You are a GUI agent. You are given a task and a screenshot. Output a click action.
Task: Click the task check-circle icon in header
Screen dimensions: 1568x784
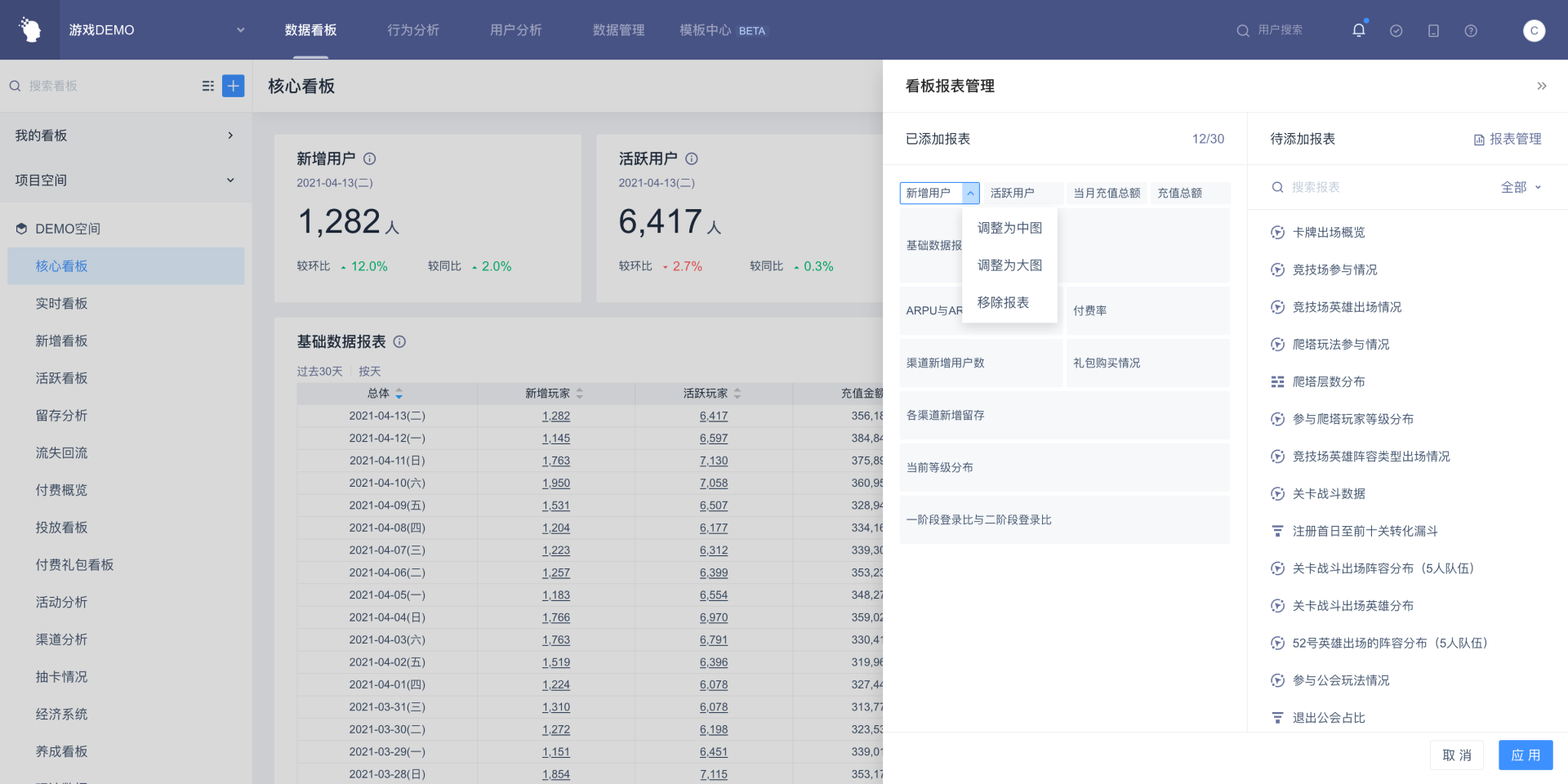(1396, 30)
